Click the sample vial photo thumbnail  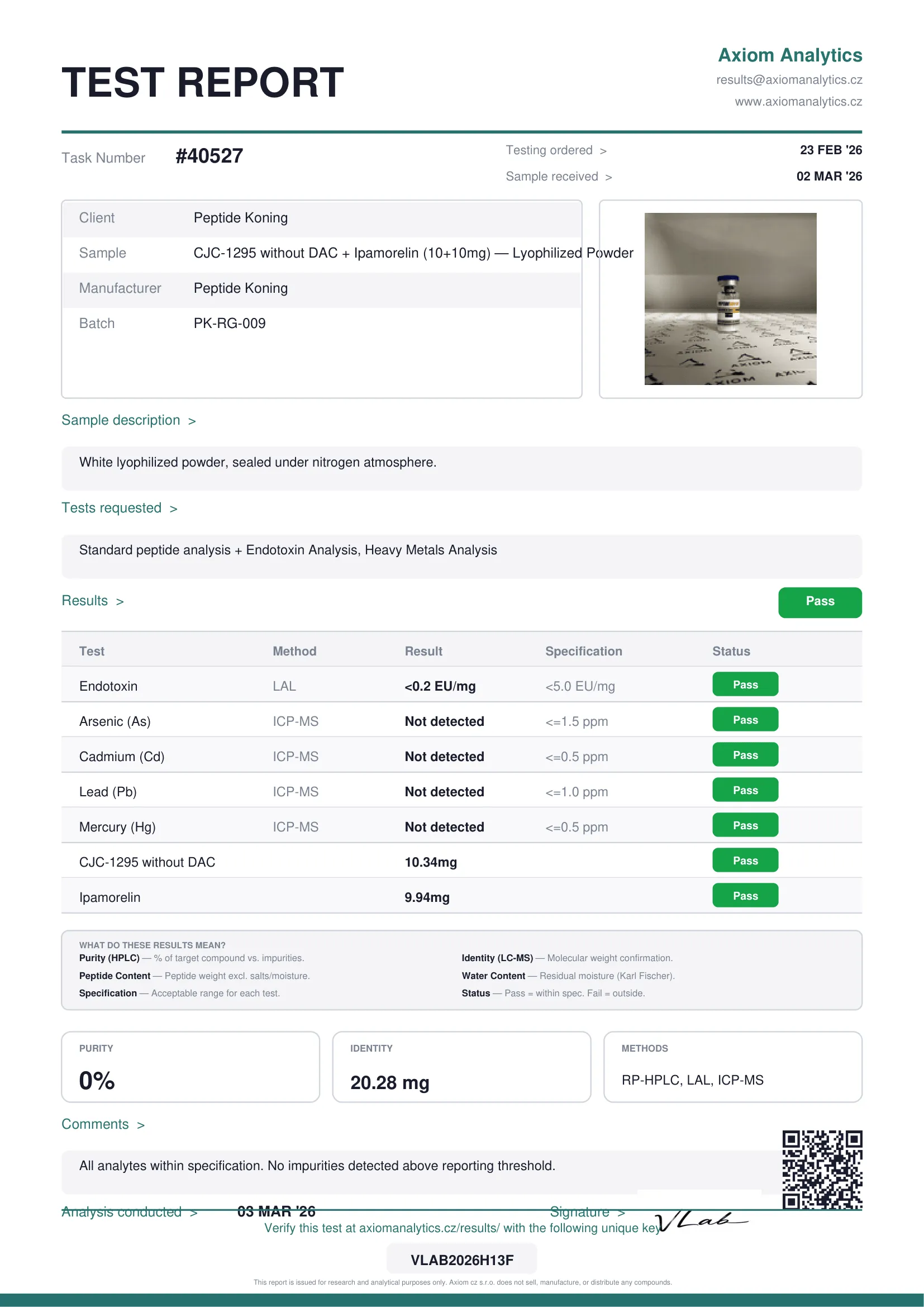pos(730,299)
